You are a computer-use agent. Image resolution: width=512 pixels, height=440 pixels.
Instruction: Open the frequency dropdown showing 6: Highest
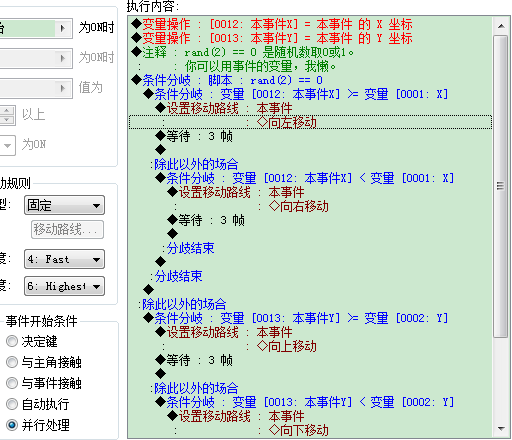(64, 286)
